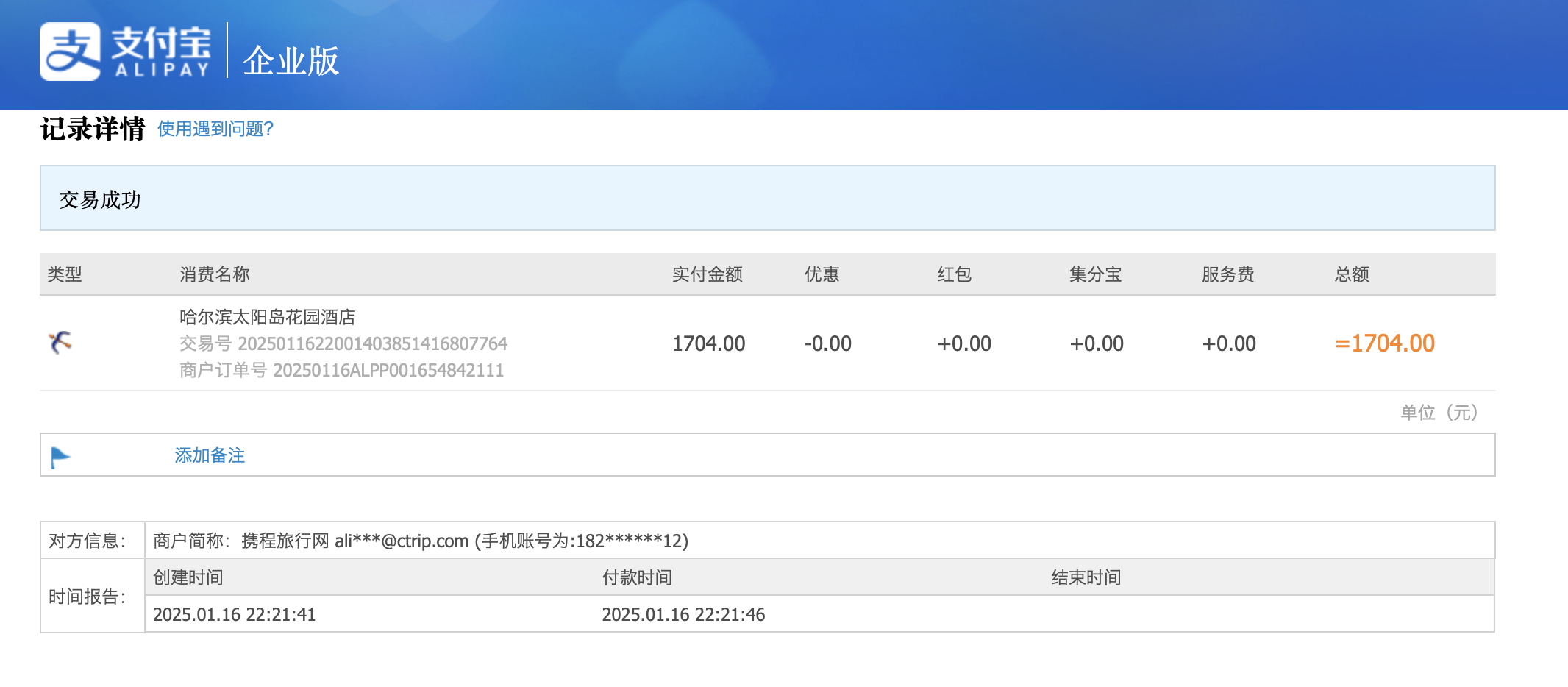Screen dimensions: 1568x687
Task: Click the 服务费 value +0.00
Action: (x=1228, y=343)
